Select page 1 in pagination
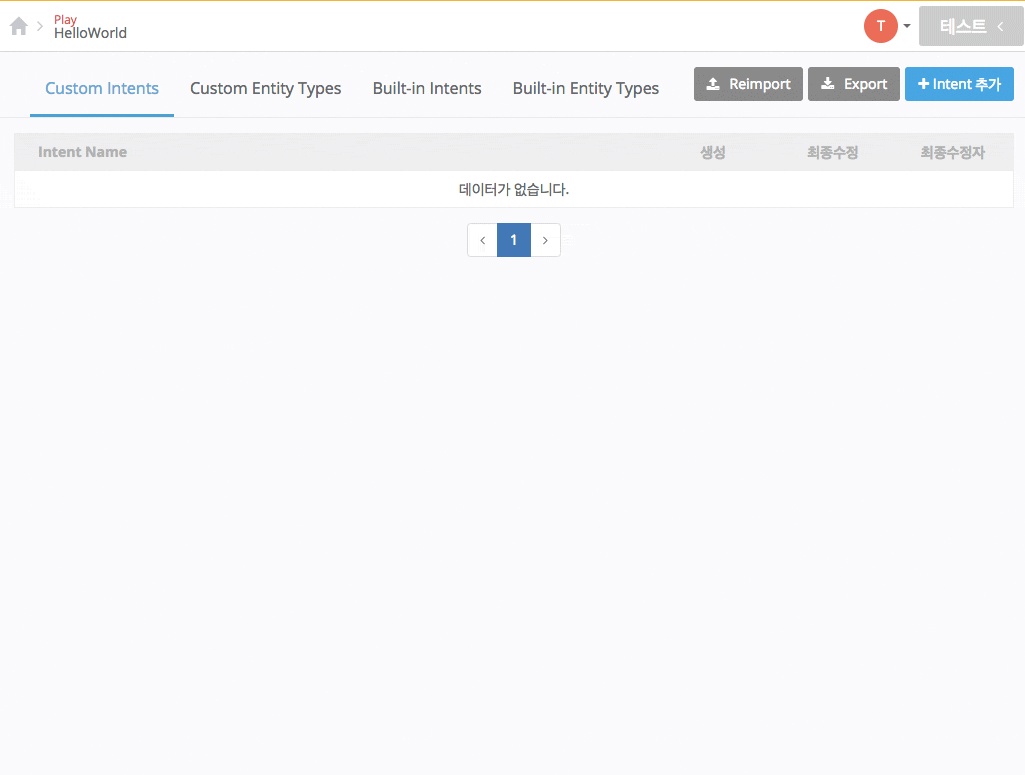Screen dimensions: 1025x775 514,240
